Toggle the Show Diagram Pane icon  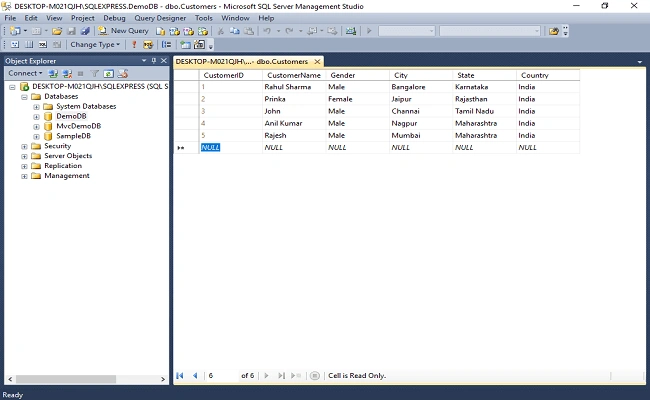pyautogui.click(x=15, y=44)
